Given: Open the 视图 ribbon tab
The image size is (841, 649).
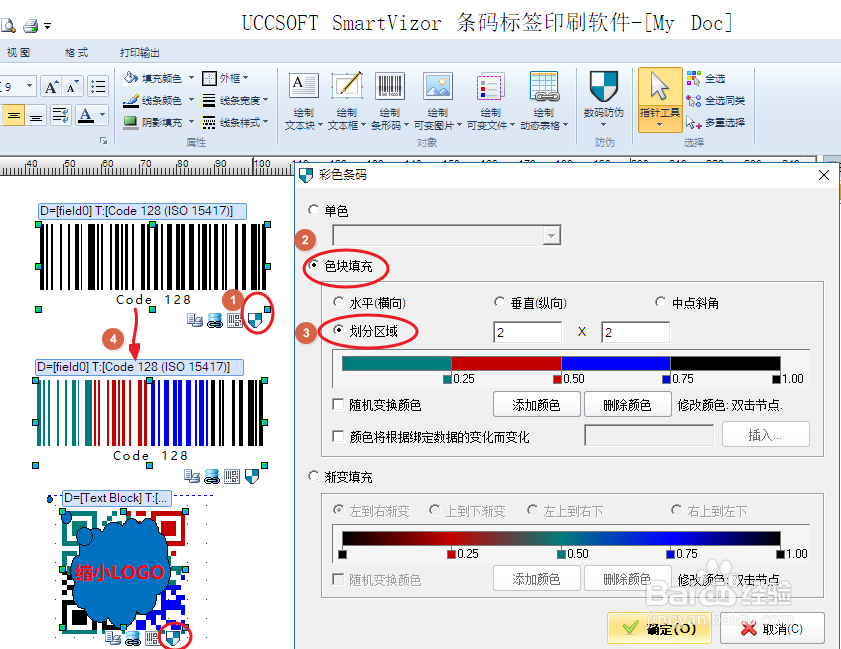Looking at the screenshot, I should [18, 53].
